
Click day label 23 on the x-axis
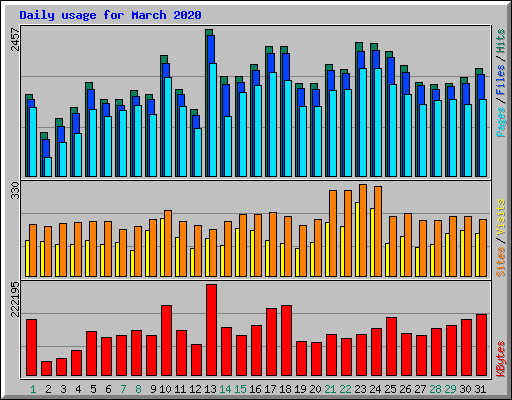click(x=360, y=389)
